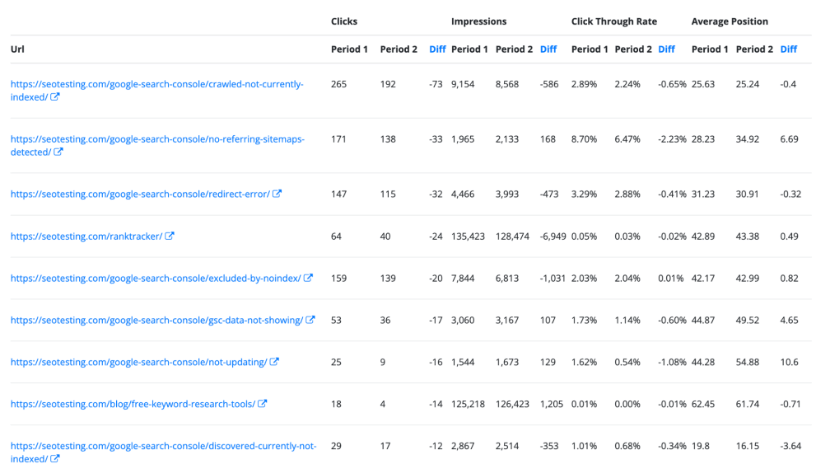Click Impressions Period 2 column header

pos(514,49)
